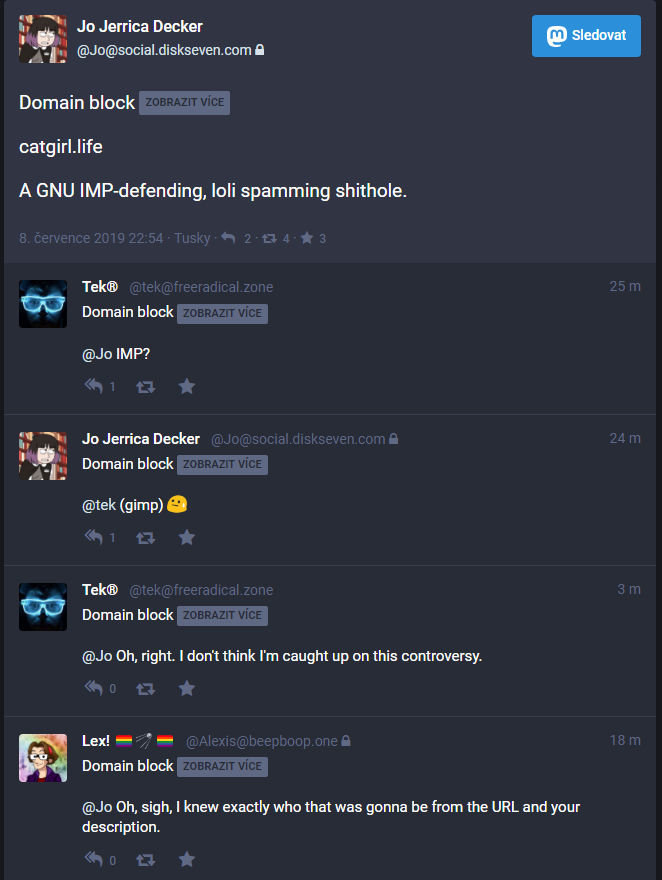This screenshot has width=662, height=880.
Task: Boost Jo's '(gimp)' post
Action: pyautogui.click(x=145, y=538)
